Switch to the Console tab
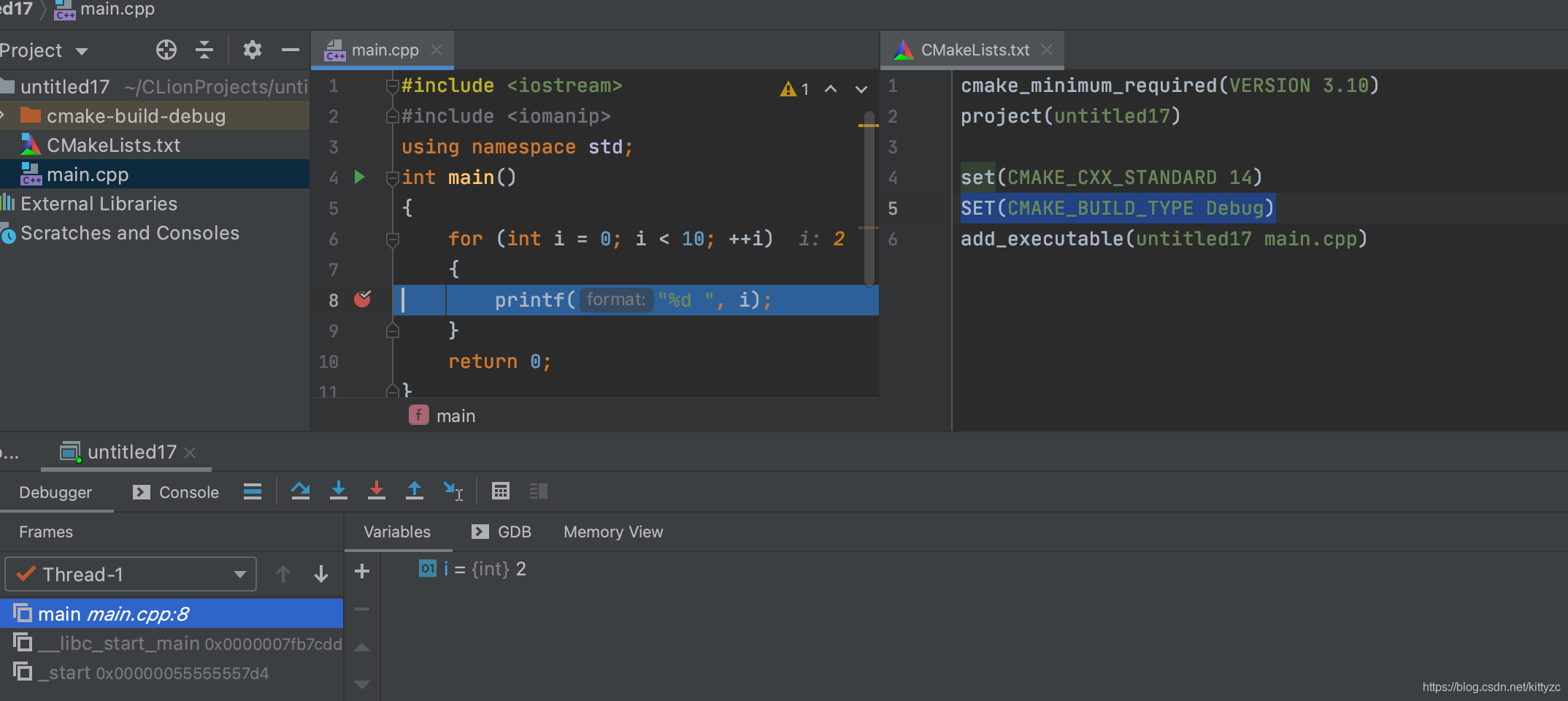1568x701 pixels. (x=176, y=492)
